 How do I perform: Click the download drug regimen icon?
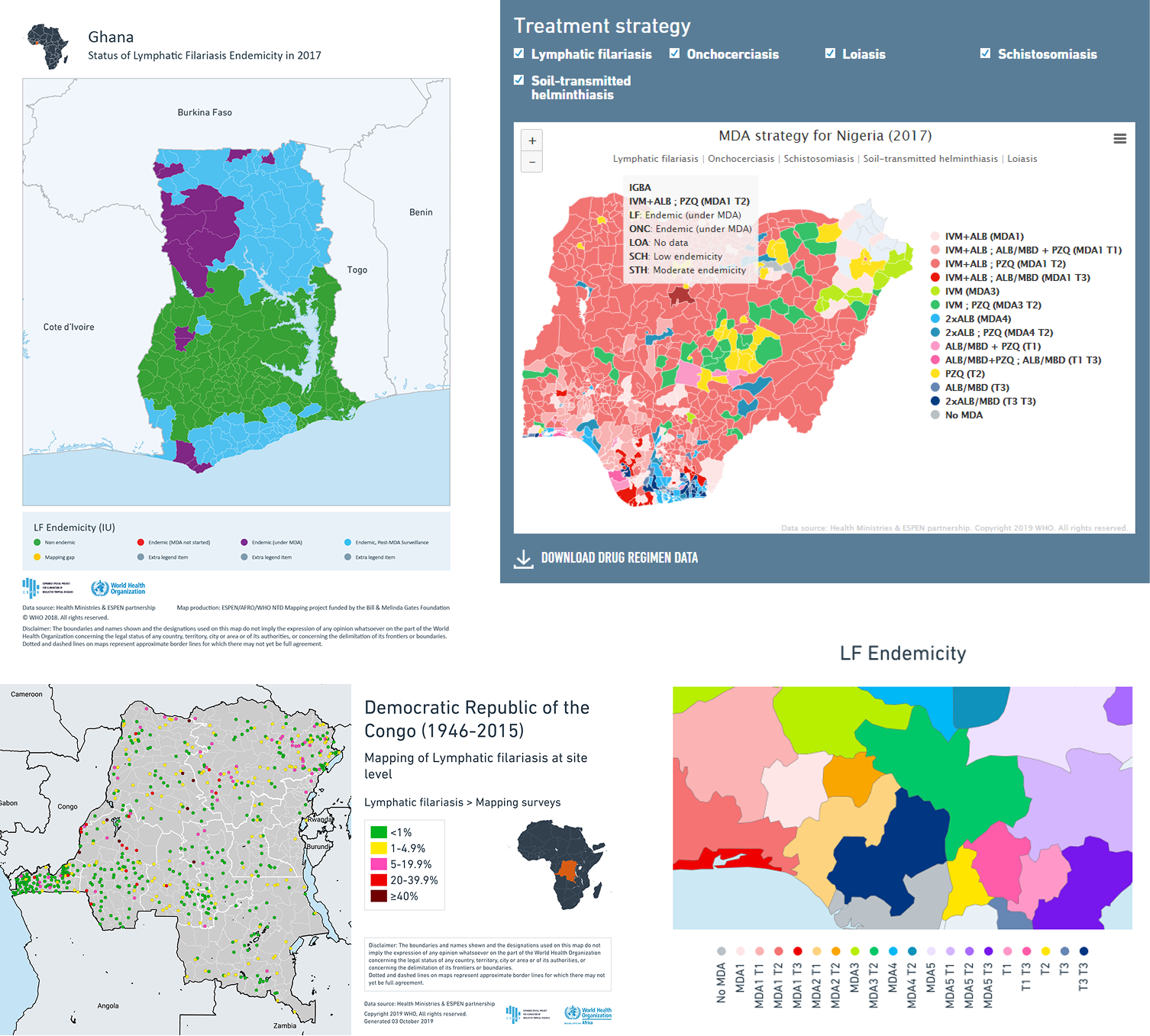pos(523,559)
